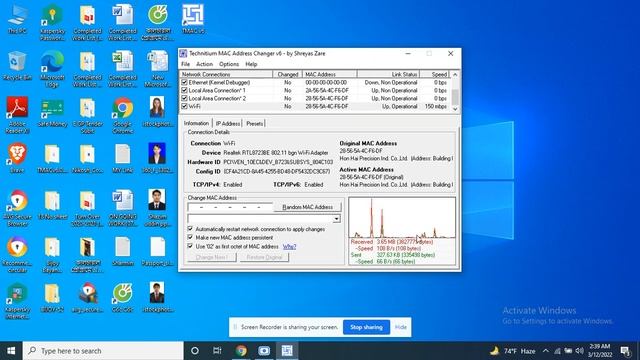
Task: Toggle the Local Area Connection* 2 checkbox
Action: coord(184,98)
